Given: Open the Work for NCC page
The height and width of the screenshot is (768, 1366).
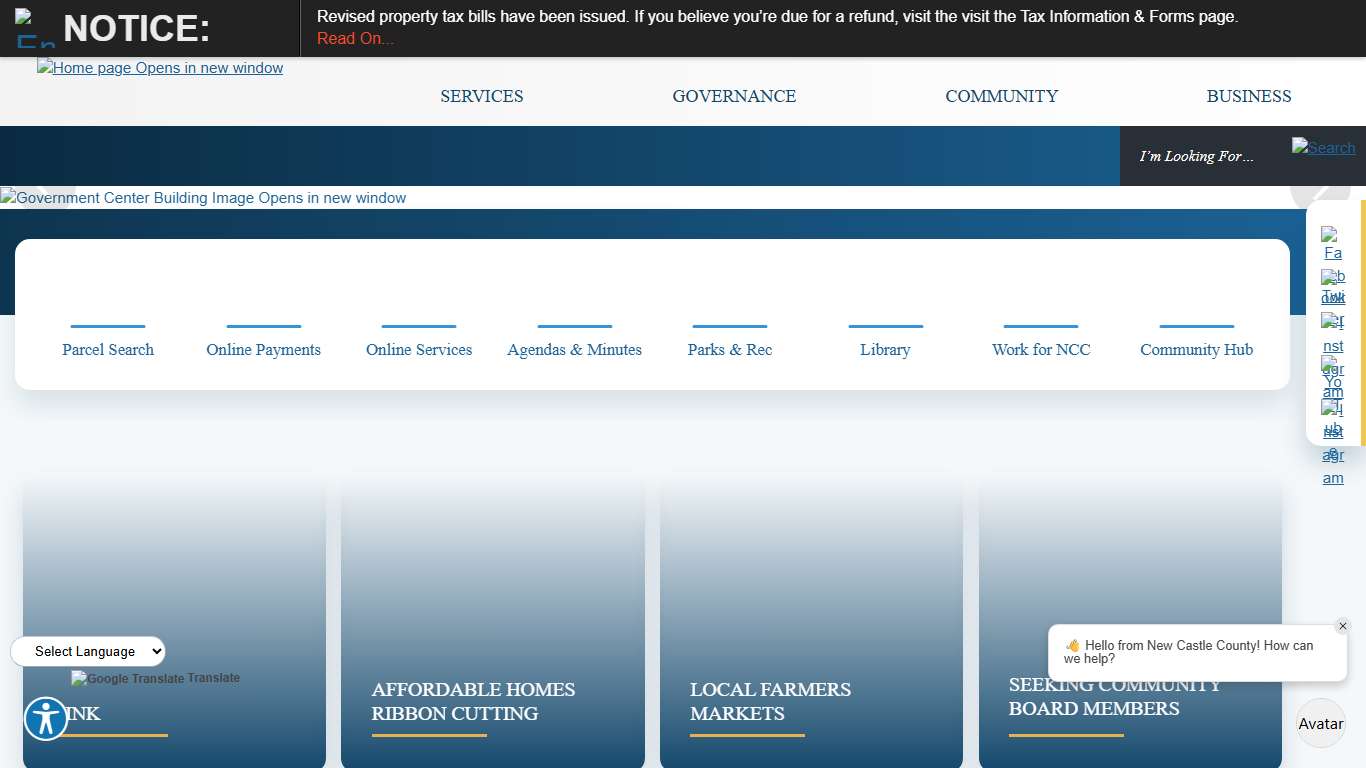Looking at the screenshot, I should coord(1040,349).
